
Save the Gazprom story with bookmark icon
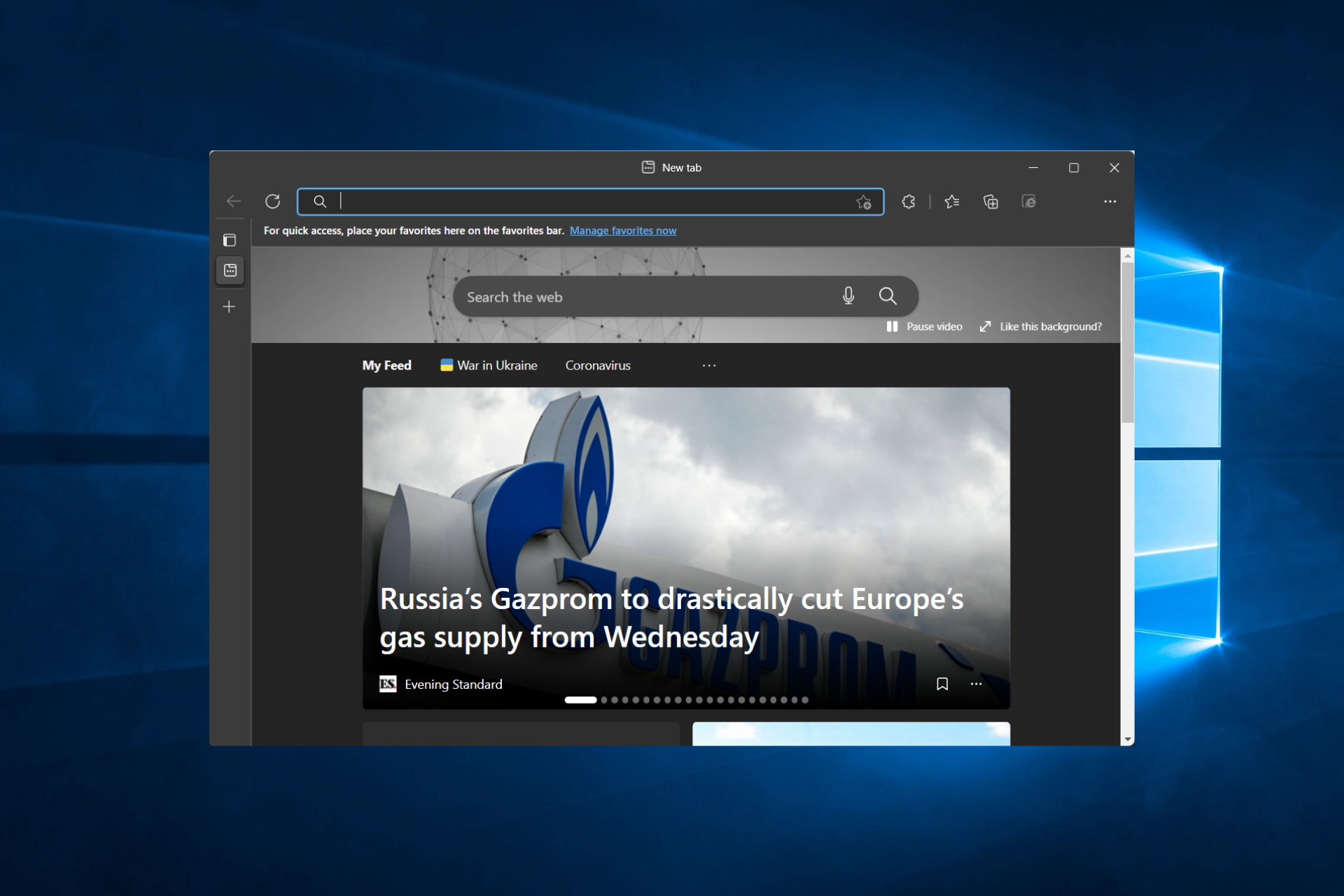(942, 684)
